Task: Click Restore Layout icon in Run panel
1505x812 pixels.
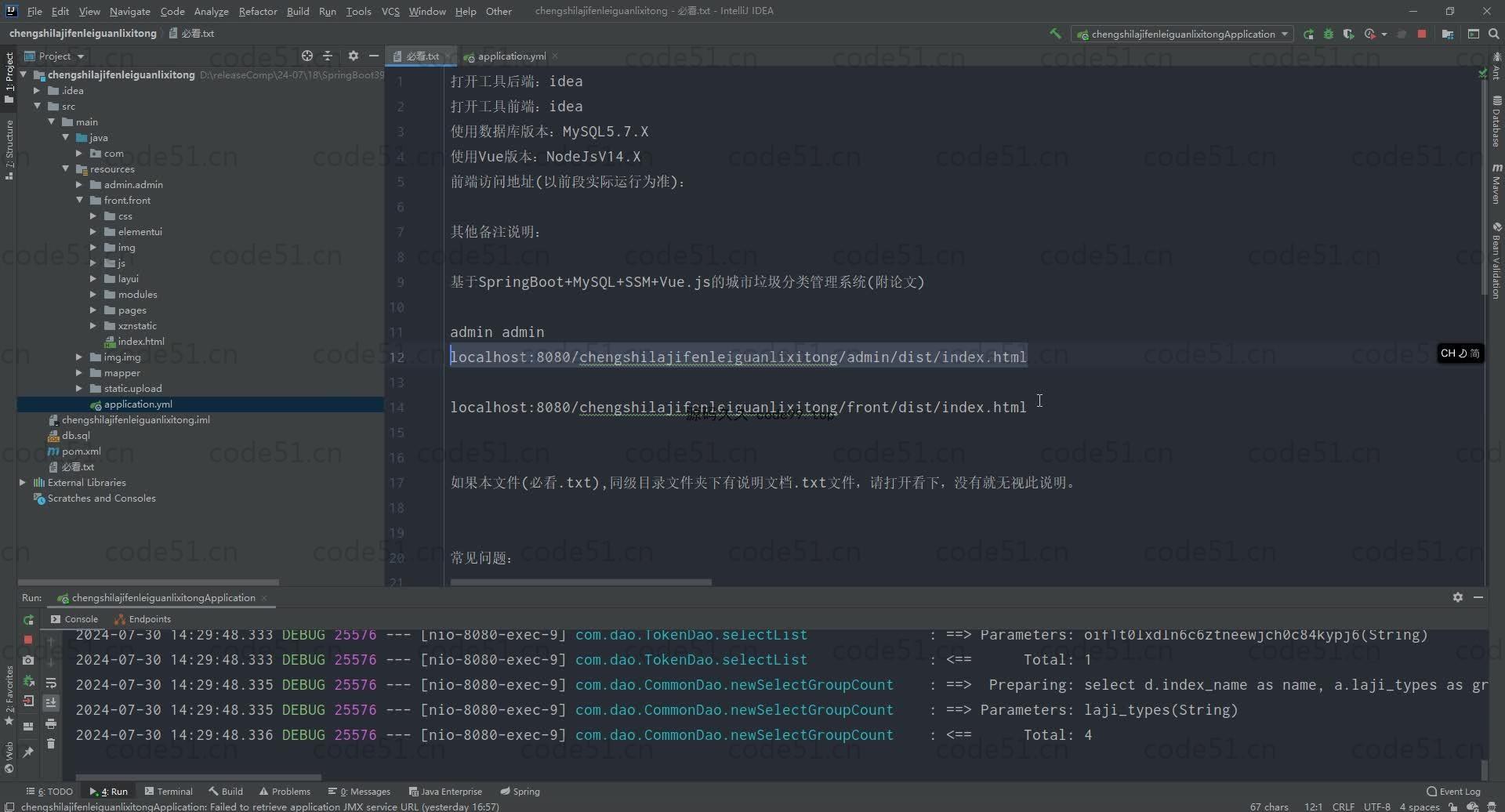Action: (28, 726)
